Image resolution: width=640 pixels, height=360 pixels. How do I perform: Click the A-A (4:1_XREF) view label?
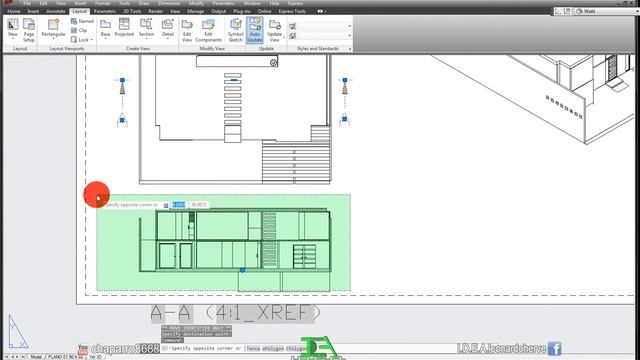pyautogui.click(x=235, y=313)
